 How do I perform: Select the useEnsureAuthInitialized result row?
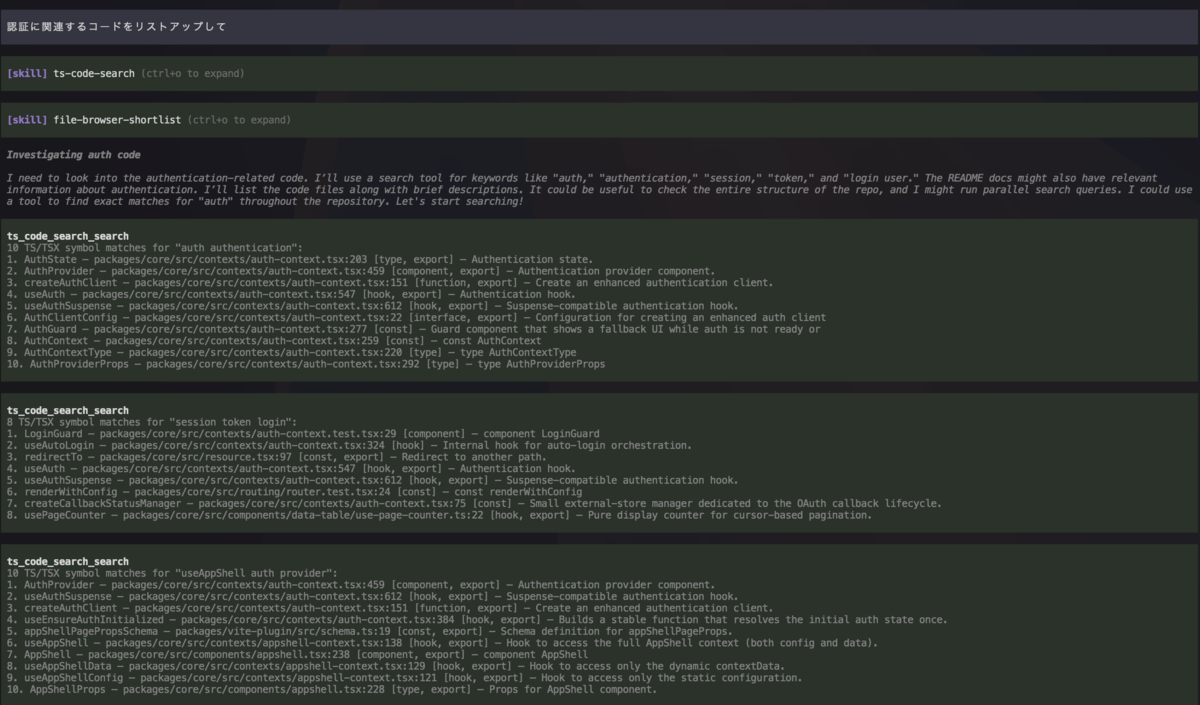click(x=477, y=620)
